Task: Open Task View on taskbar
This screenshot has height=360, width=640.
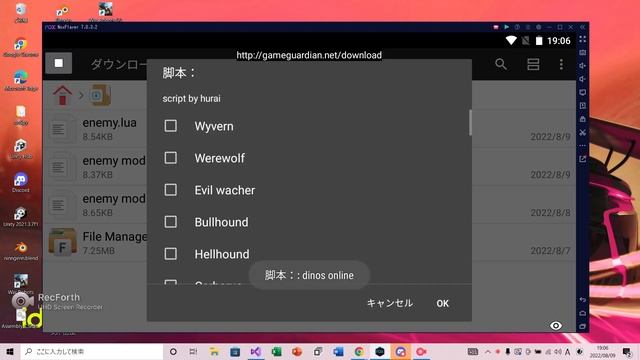Action: click(x=193, y=351)
